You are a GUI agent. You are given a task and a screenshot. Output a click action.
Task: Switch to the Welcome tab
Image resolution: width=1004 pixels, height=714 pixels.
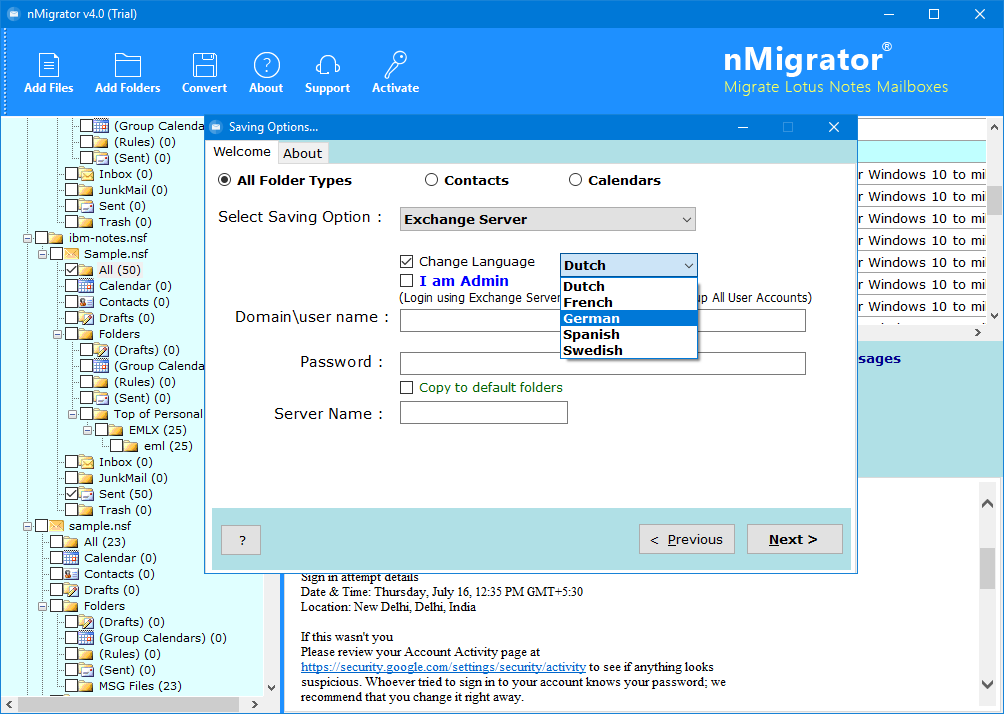coord(242,152)
